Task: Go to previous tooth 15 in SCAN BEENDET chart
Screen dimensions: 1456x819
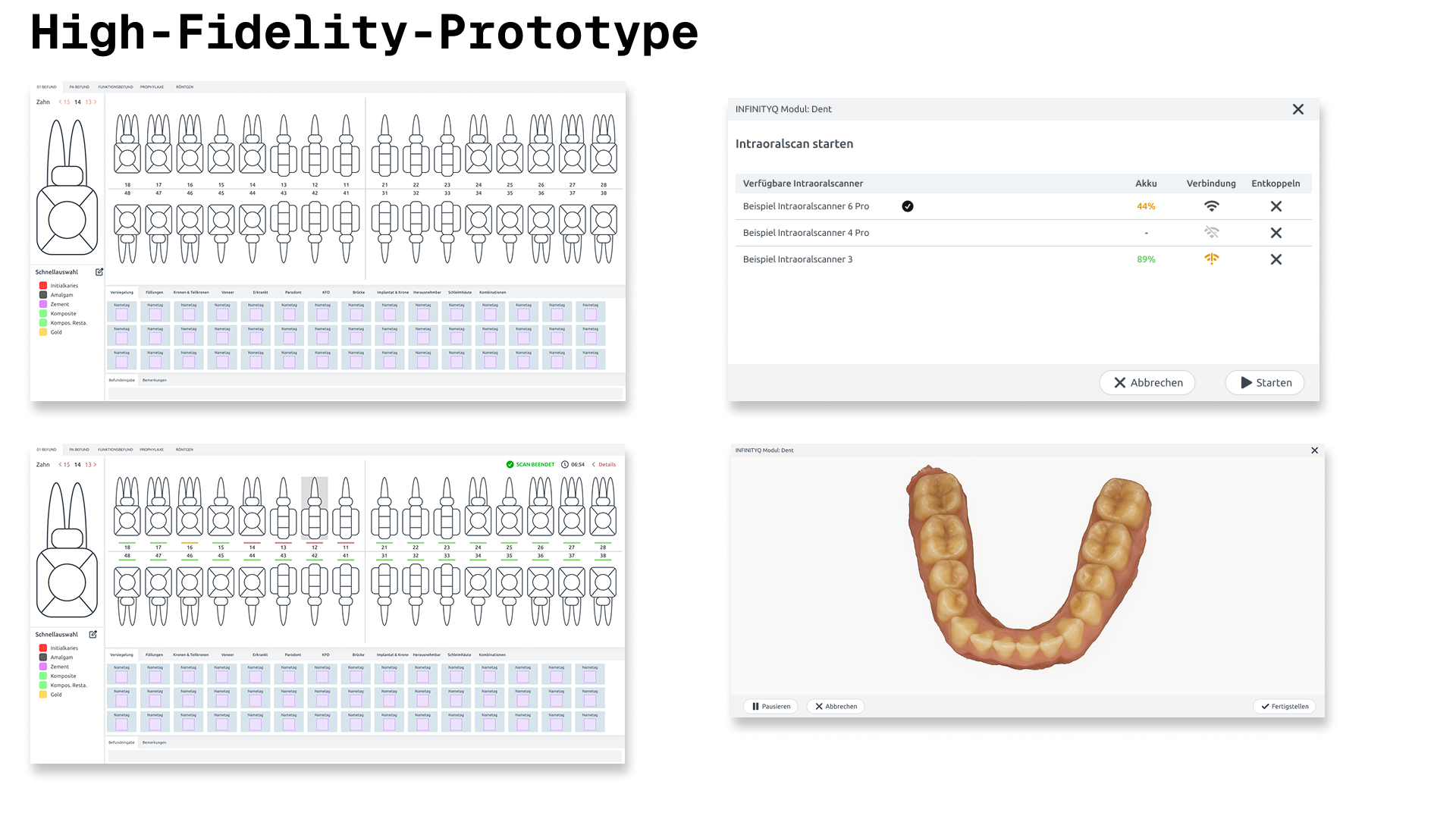Action: coord(64,465)
